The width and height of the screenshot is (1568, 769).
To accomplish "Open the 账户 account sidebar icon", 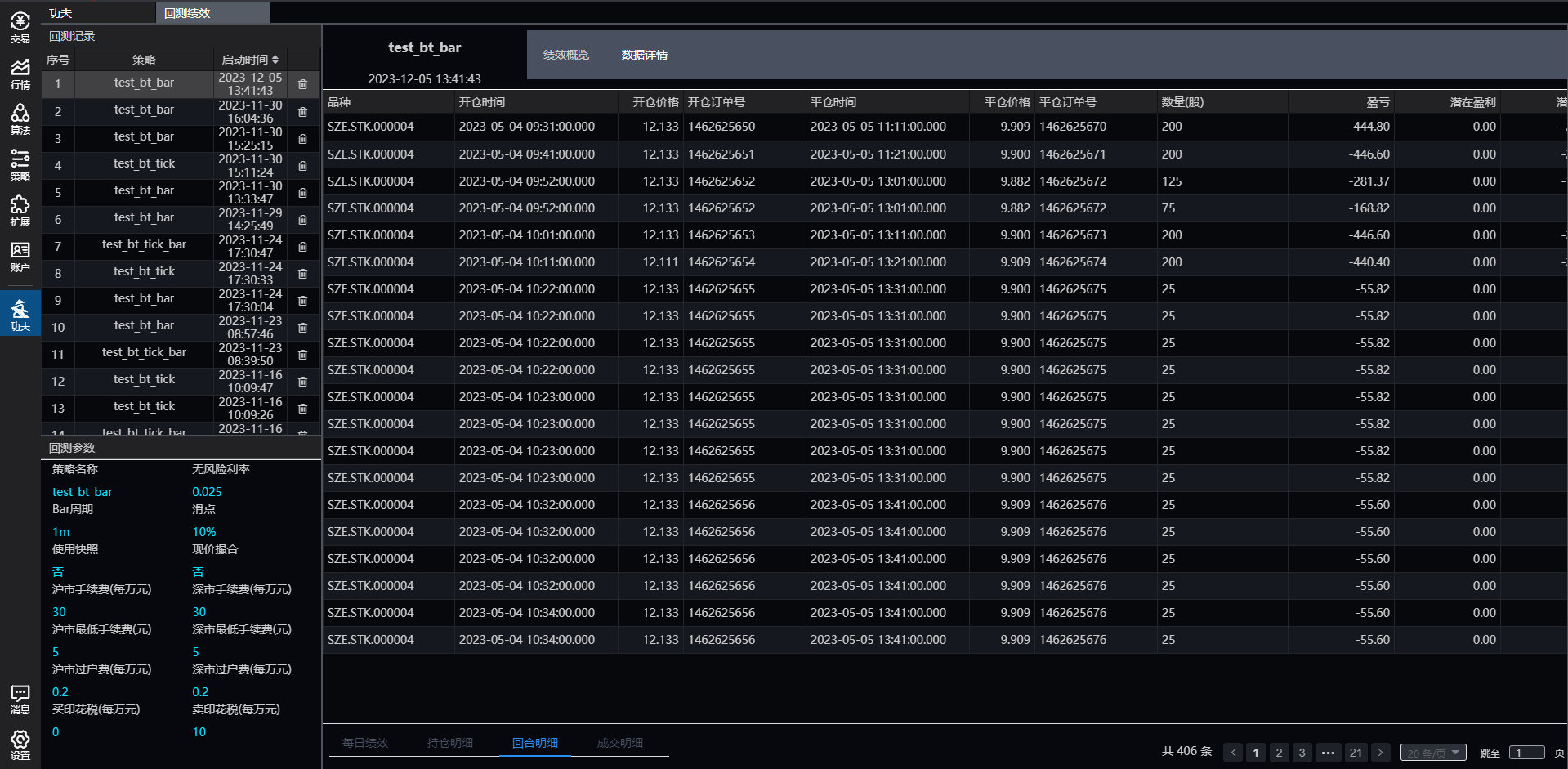I will (20, 257).
